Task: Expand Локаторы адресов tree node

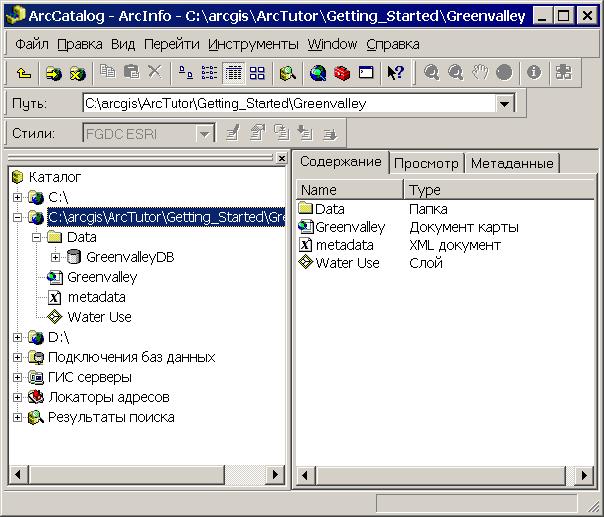Action: [x=17, y=397]
